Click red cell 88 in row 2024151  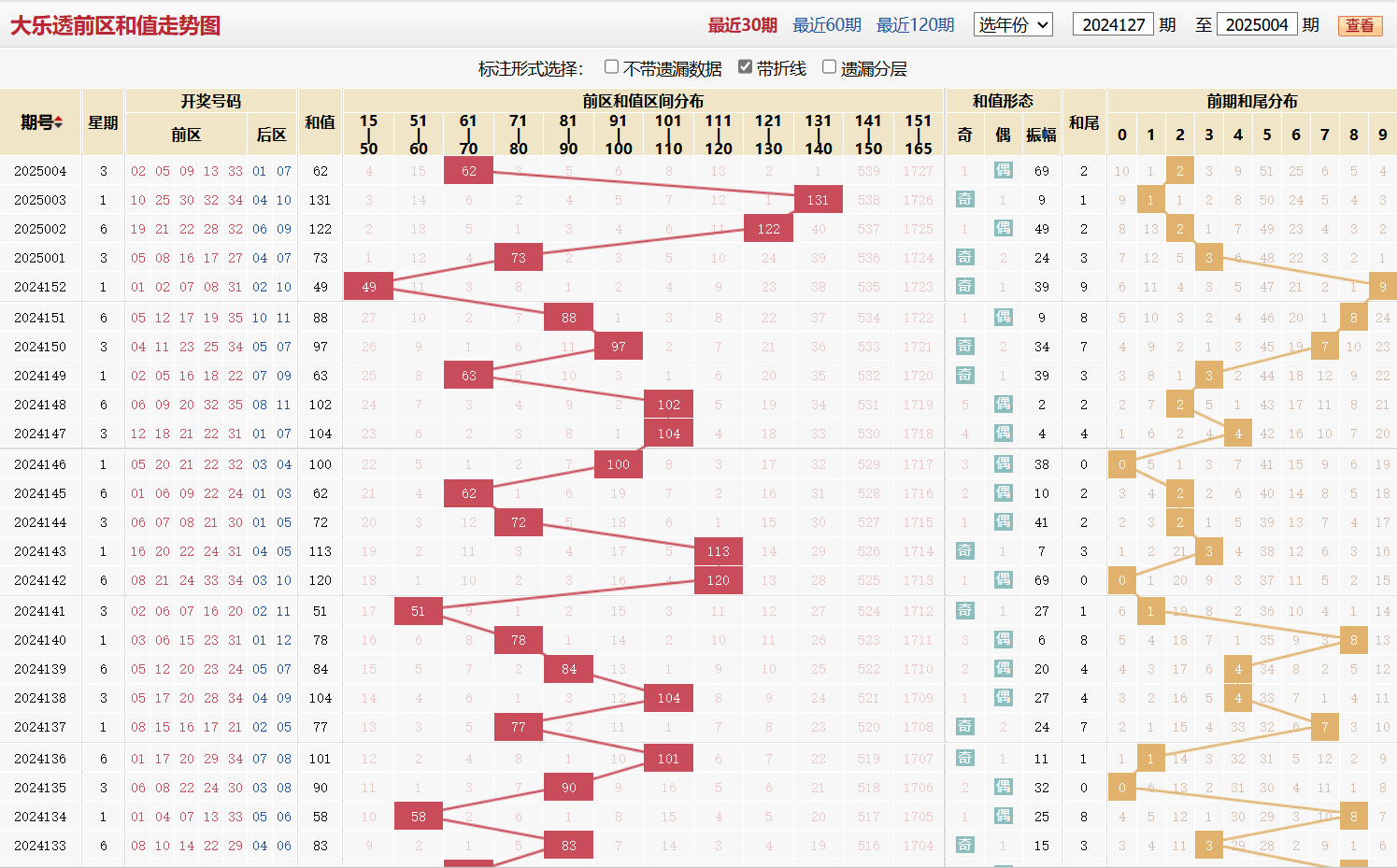click(569, 318)
